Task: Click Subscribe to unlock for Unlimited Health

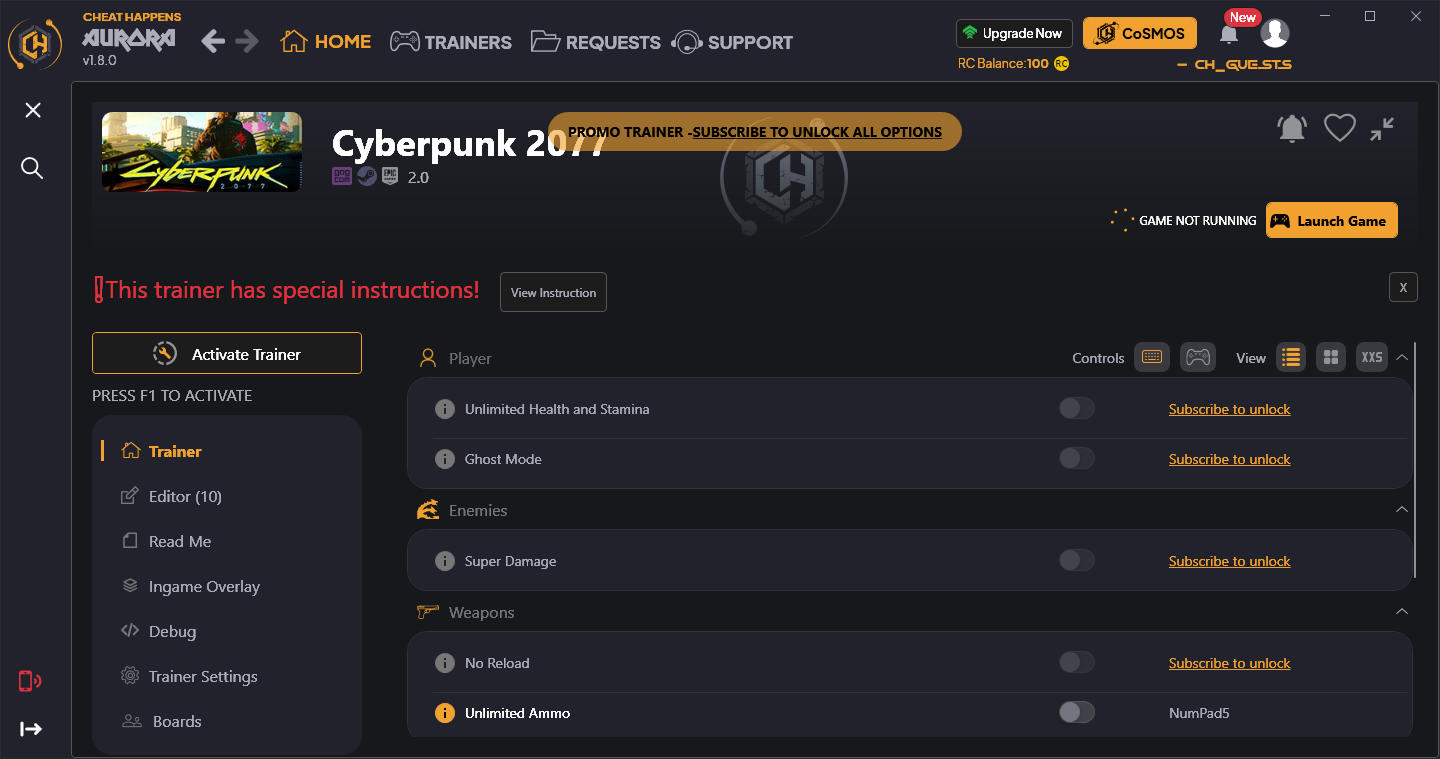Action: click(x=1229, y=409)
